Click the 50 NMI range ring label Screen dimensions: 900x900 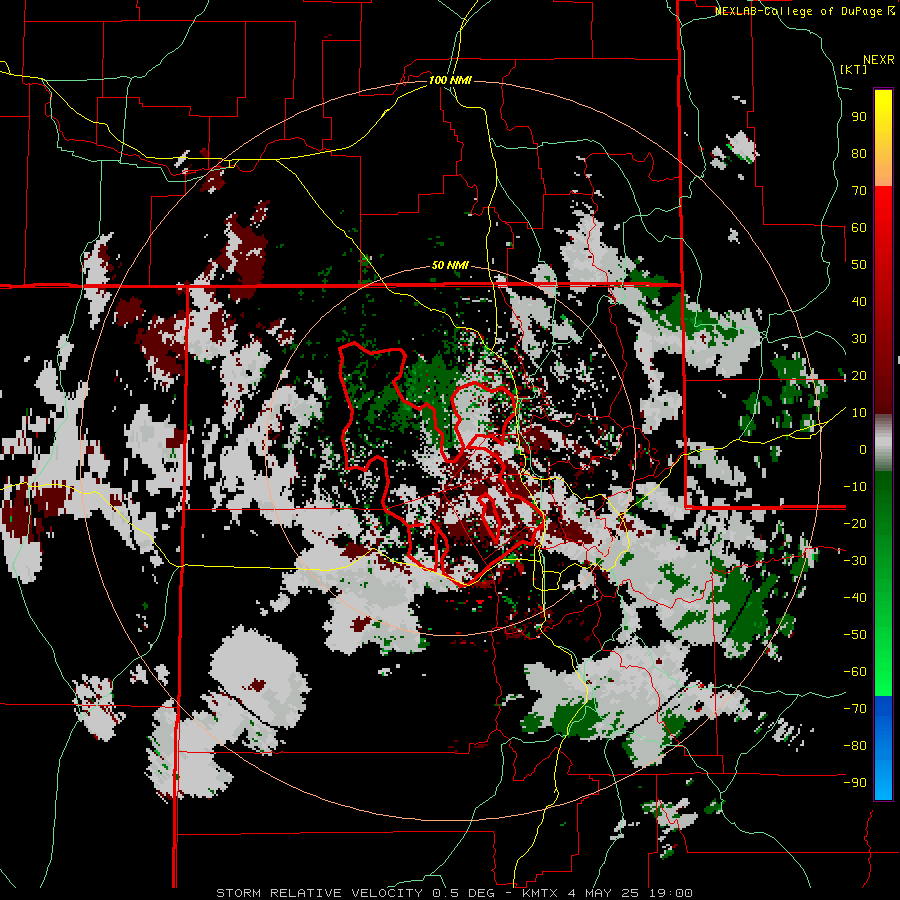point(450,265)
